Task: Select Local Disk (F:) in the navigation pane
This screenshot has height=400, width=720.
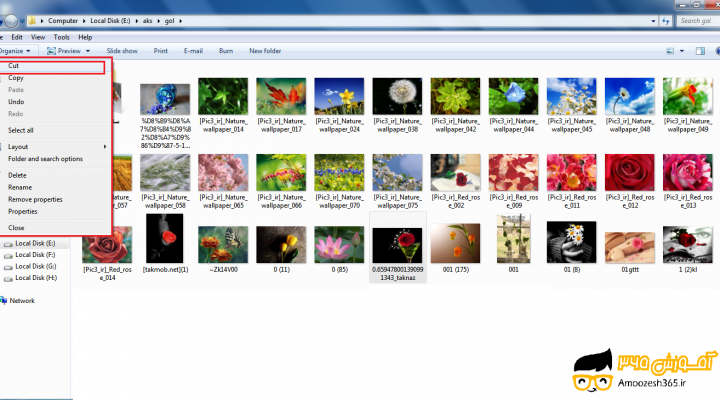Action: click(x=35, y=255)
